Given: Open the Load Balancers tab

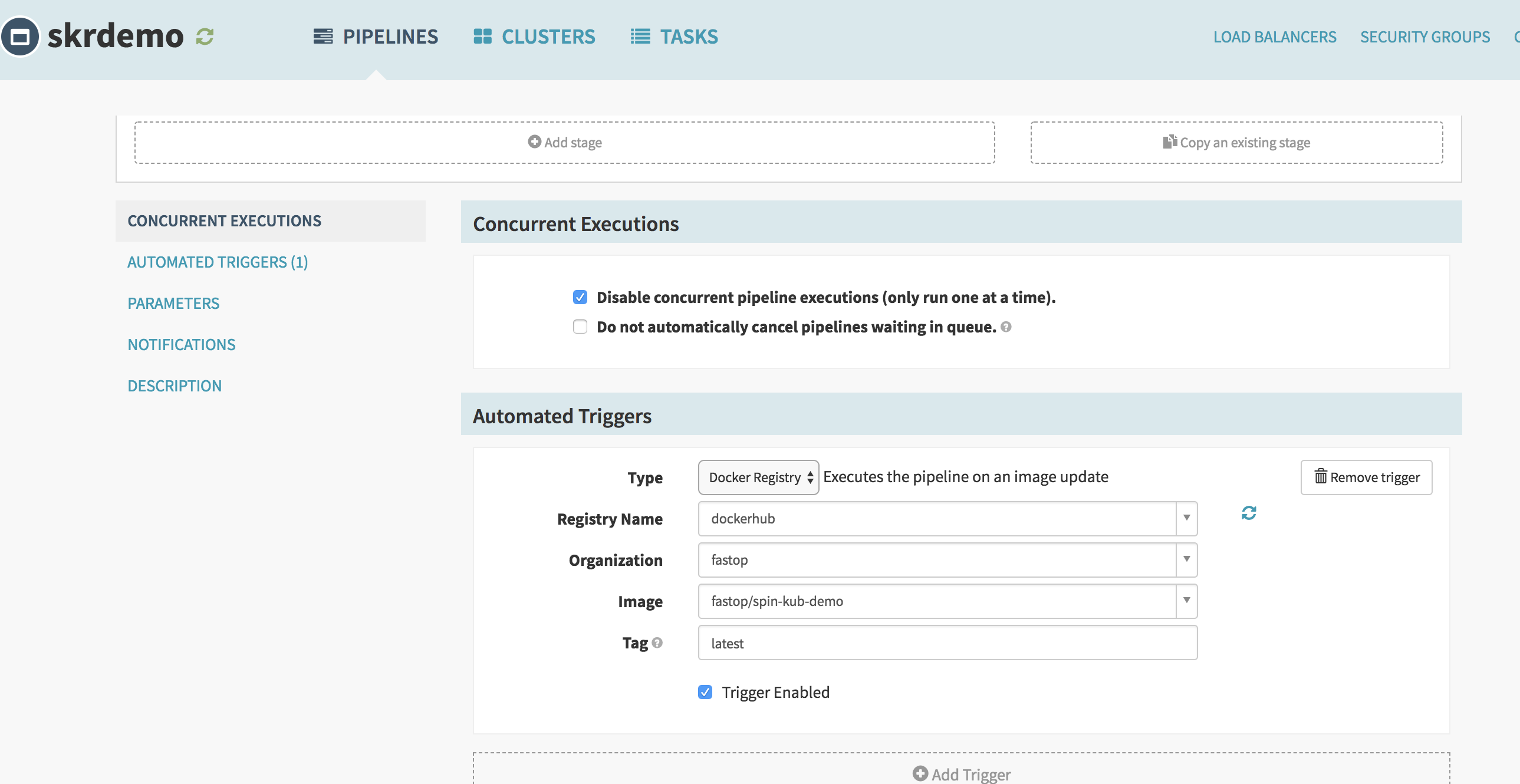Looking at the screenshot, I should tap(1275, 37).
